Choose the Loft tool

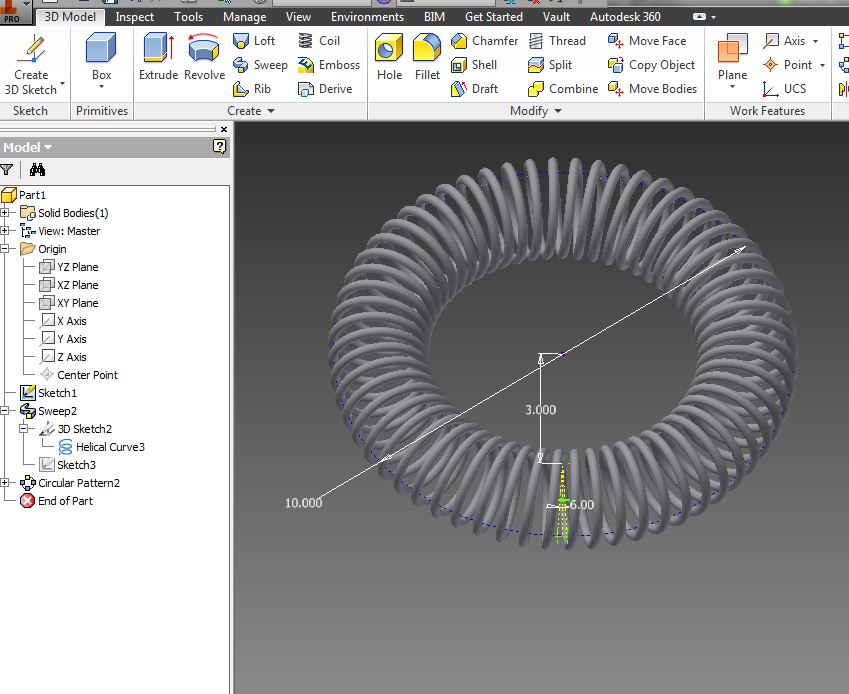coord(254,41)
